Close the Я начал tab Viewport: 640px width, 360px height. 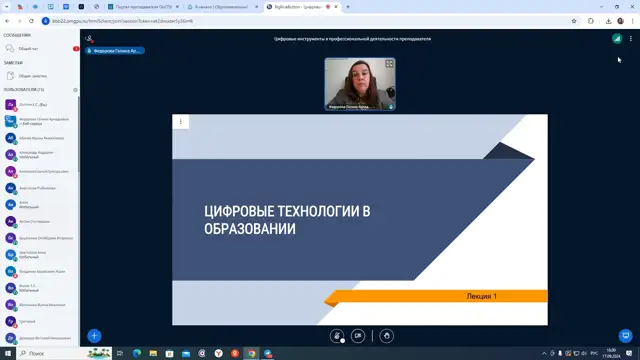click(256, 7)
